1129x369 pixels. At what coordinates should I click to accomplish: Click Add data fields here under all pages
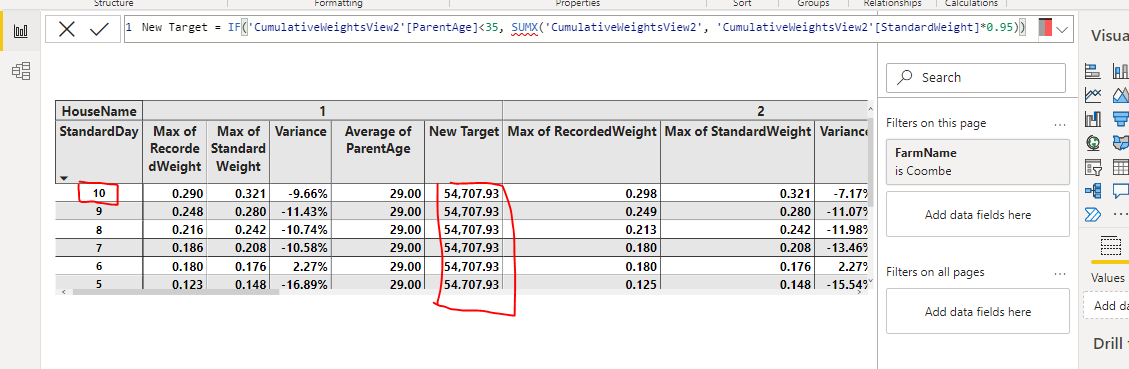coord(978,312)
